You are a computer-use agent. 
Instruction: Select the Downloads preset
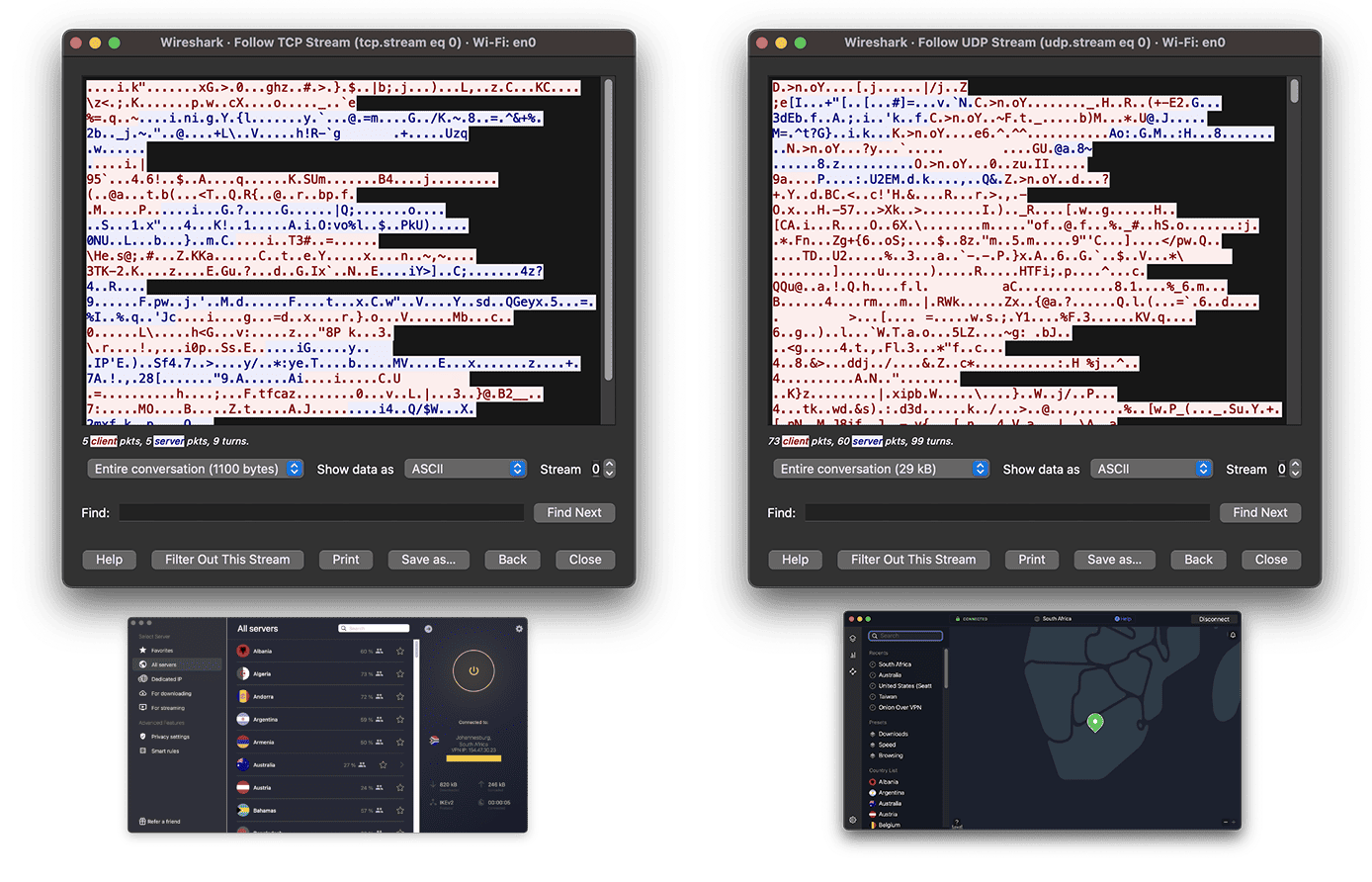(x=891, y=735)
